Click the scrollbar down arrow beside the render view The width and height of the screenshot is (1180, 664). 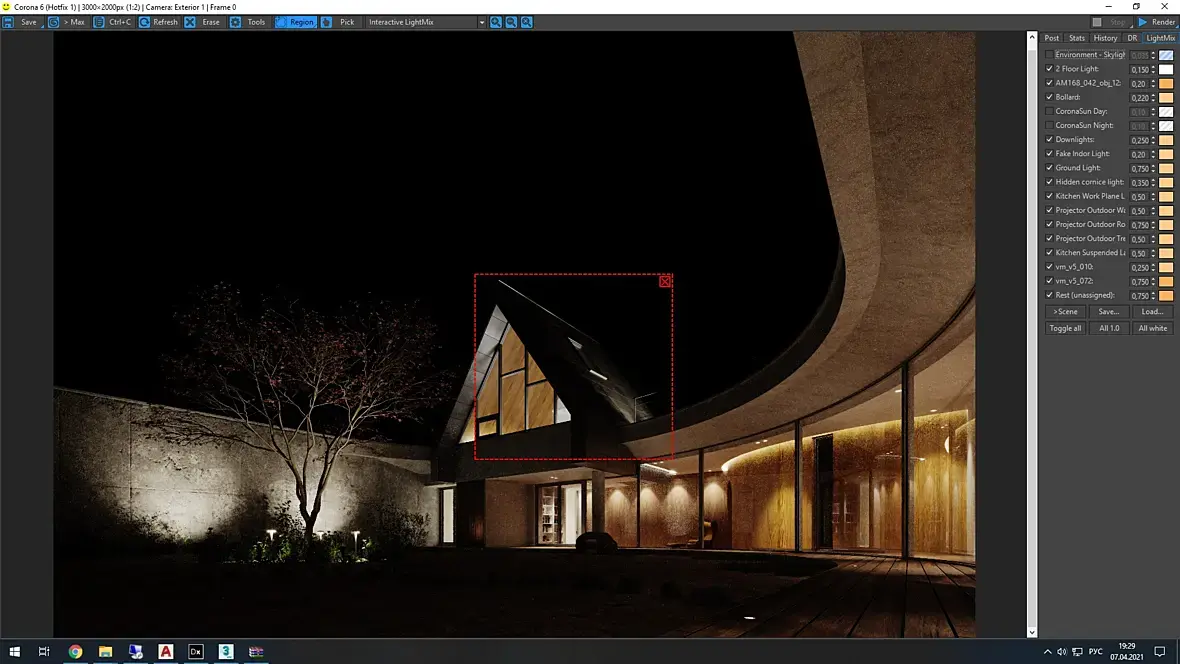pos(1032,632)
